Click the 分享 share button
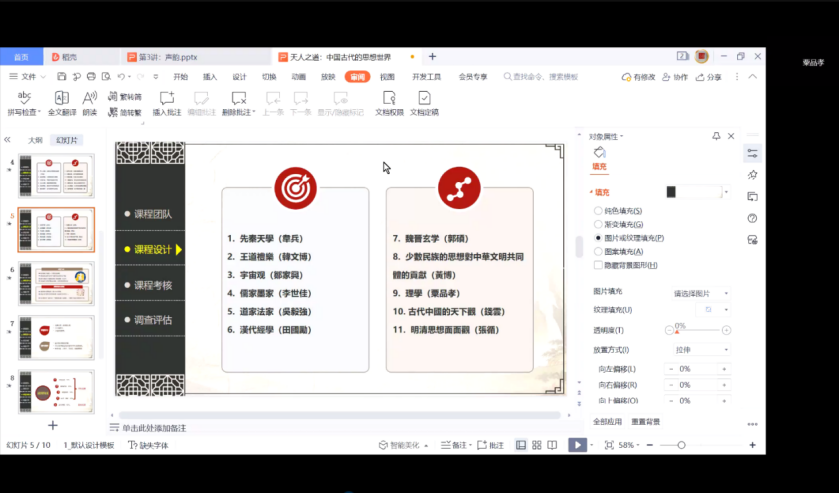This screenshot has width=839, height=493. click(x=709, y=77)
